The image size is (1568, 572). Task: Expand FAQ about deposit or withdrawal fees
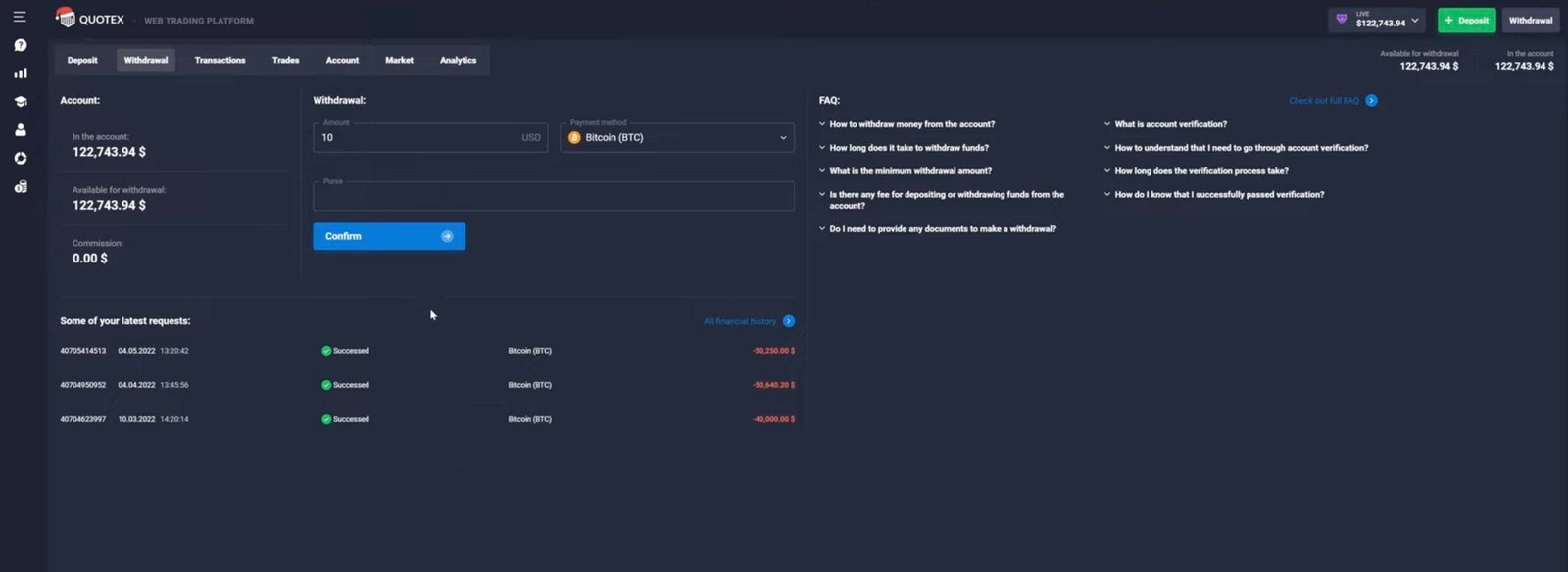pyautogui.click(x=942, y=200)
